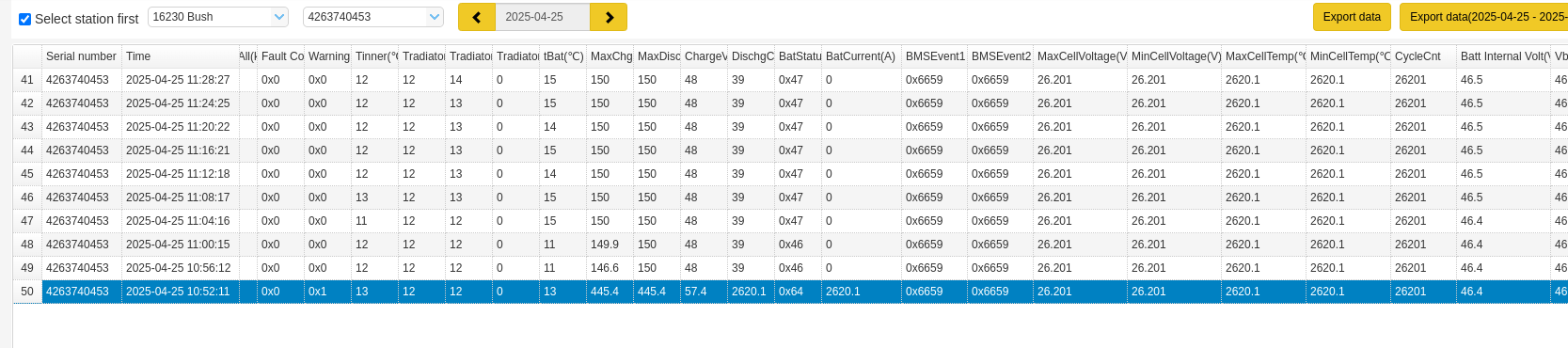This screenshot has height=348, width=1568.
Task: Select time cell 2025-04-25 11:00:15
Action: tap(181, 245)
